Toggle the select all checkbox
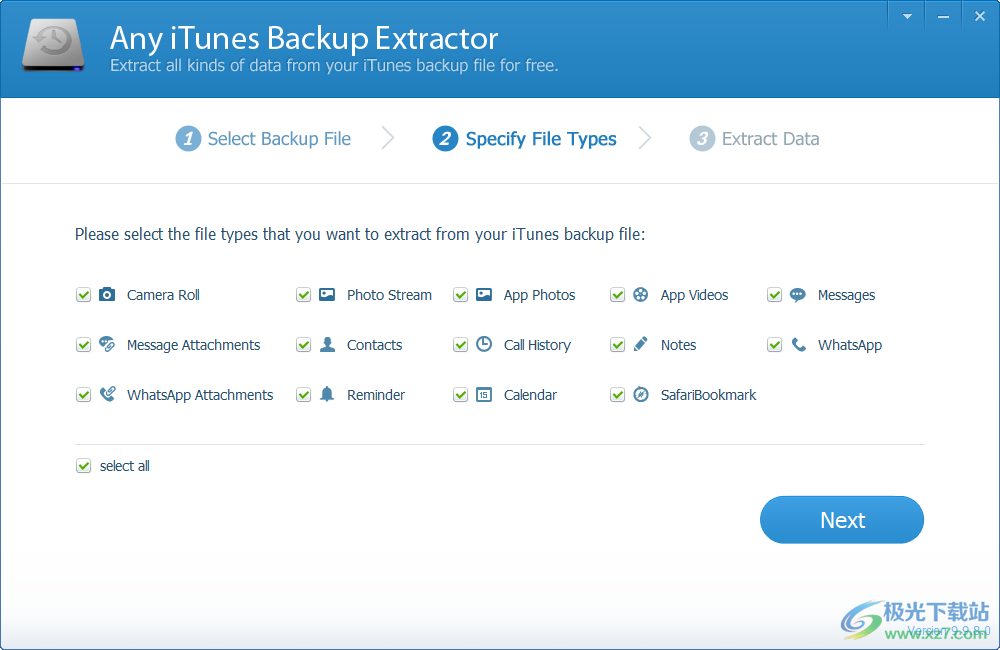Viewport: 1000px width, 650px height. 84,465
